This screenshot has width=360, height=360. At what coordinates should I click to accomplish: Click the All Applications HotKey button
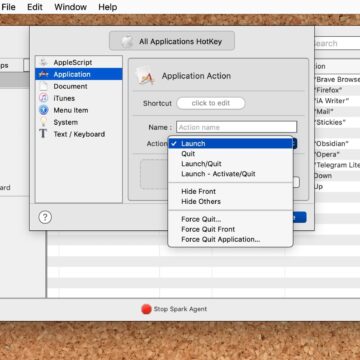coord(172,41)
